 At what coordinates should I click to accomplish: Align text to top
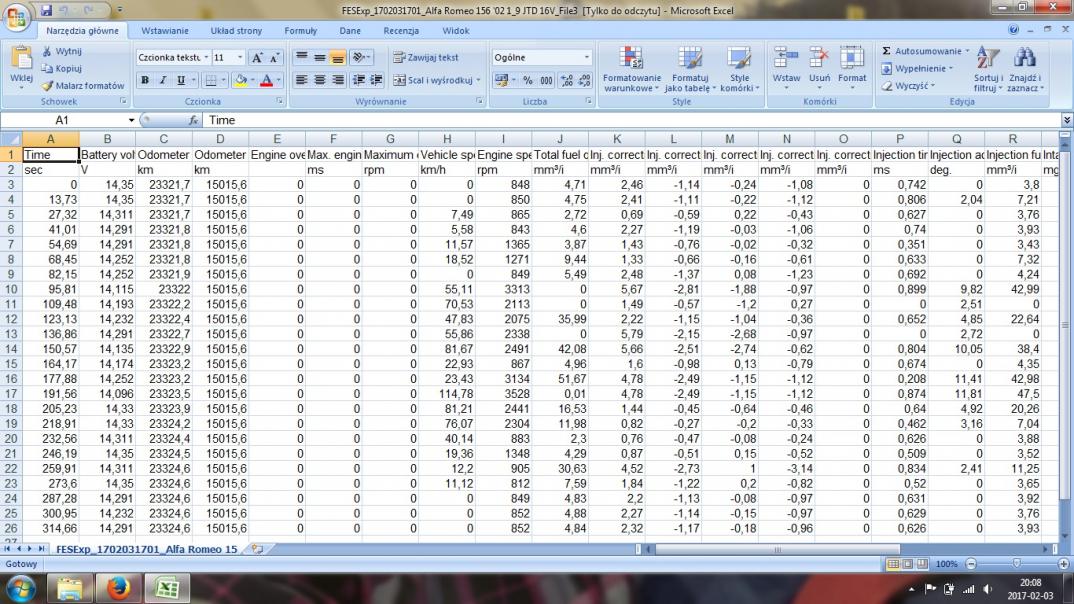pyautogui.click(x=301, y=58)
